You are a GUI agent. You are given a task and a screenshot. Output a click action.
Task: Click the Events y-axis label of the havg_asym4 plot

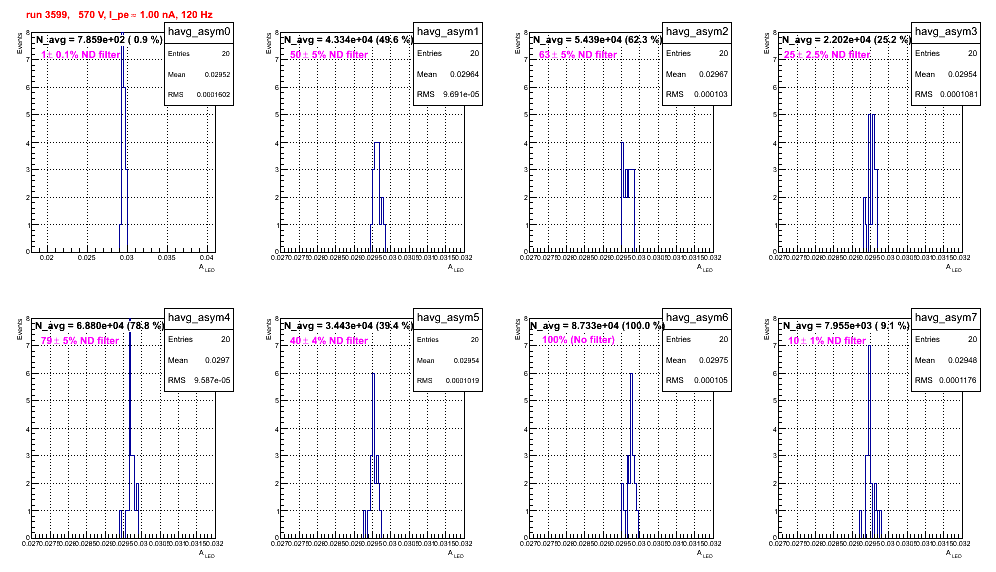[19, 330]
